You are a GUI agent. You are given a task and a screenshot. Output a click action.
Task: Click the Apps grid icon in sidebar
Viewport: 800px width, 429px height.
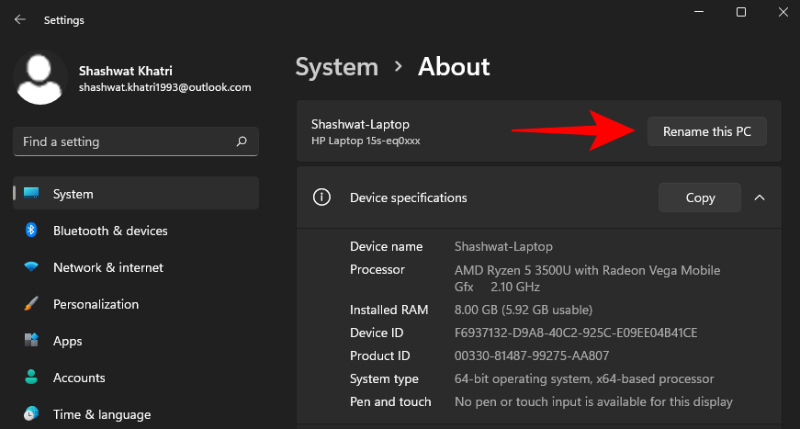pyautogui.click(x=31, y=341)
